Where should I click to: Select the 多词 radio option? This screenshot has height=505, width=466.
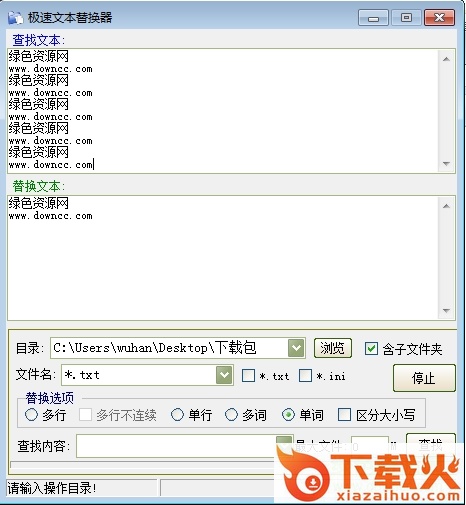pyautogui.click(x=231, y=415)
